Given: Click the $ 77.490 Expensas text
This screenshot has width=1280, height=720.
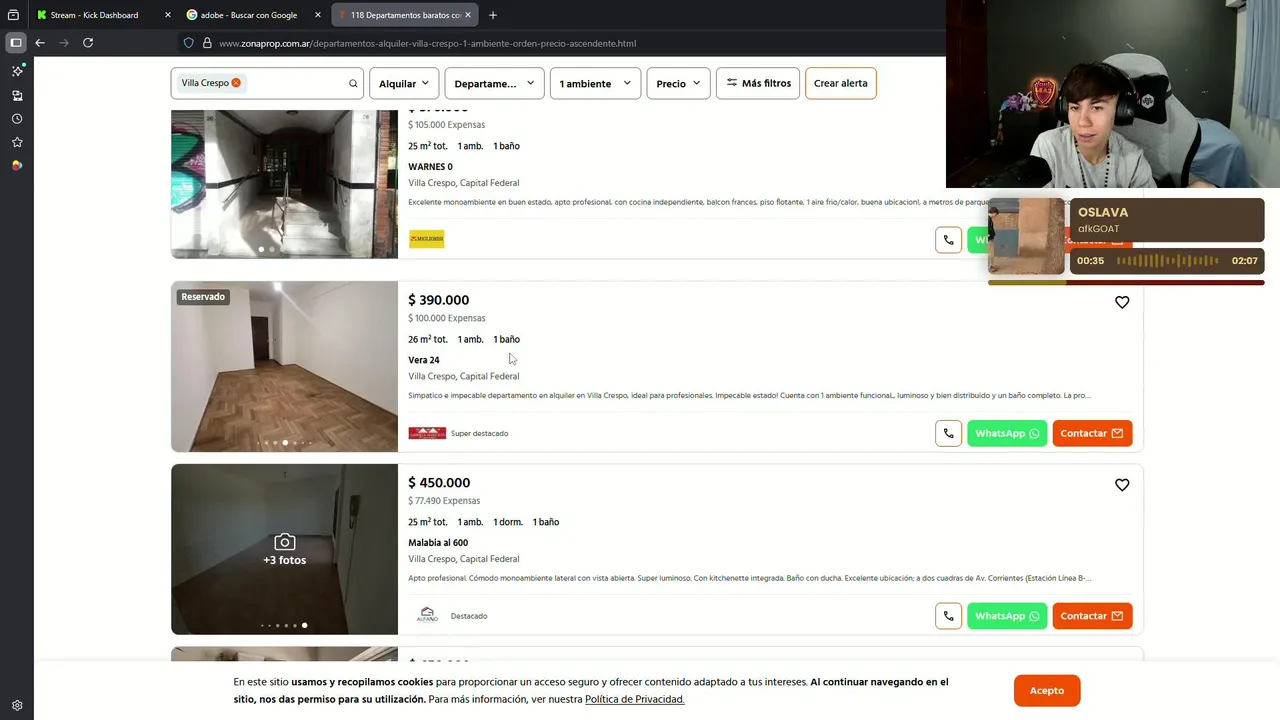Looking at the screenshot, I should 444,501.
